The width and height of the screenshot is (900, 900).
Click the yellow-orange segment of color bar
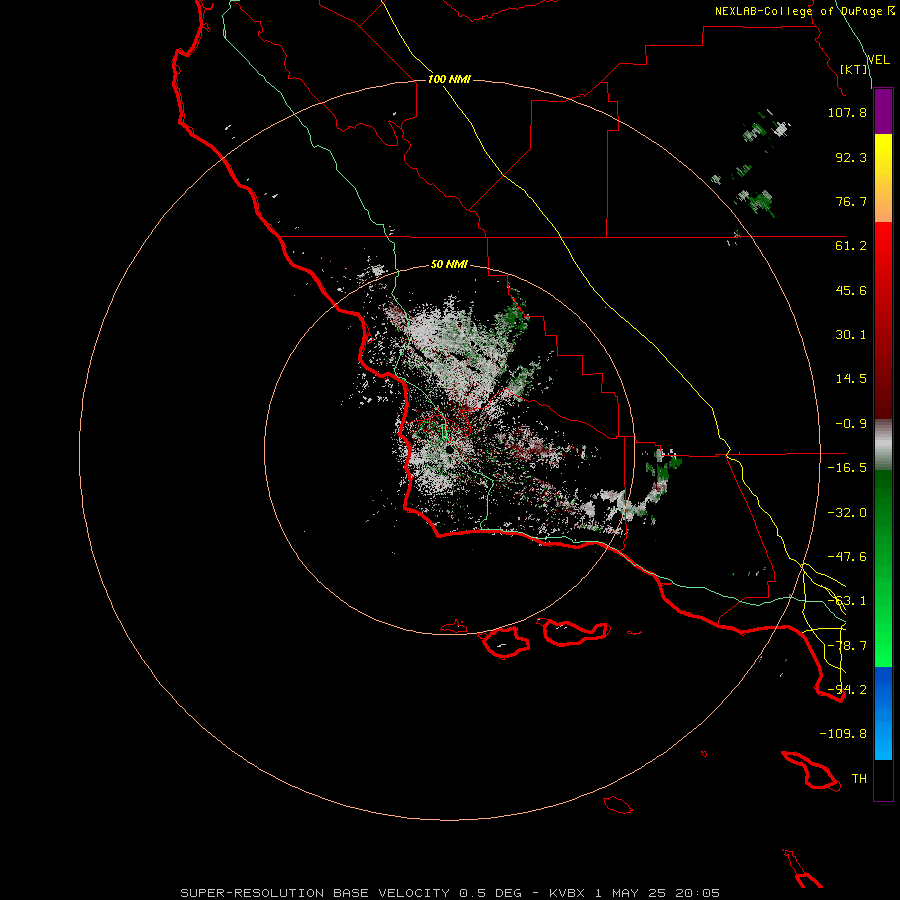883,178
